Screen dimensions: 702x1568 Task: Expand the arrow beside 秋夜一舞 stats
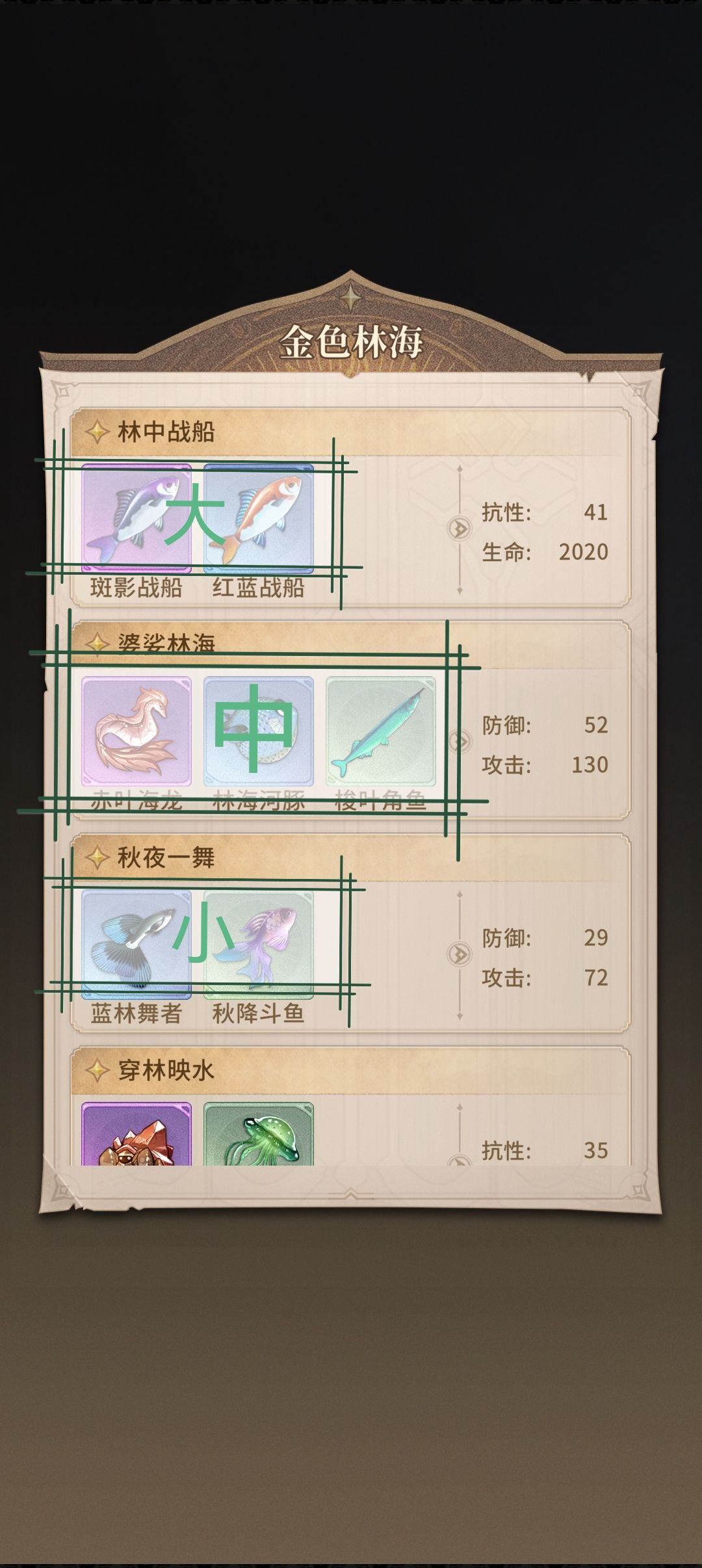tap(460, 954)
